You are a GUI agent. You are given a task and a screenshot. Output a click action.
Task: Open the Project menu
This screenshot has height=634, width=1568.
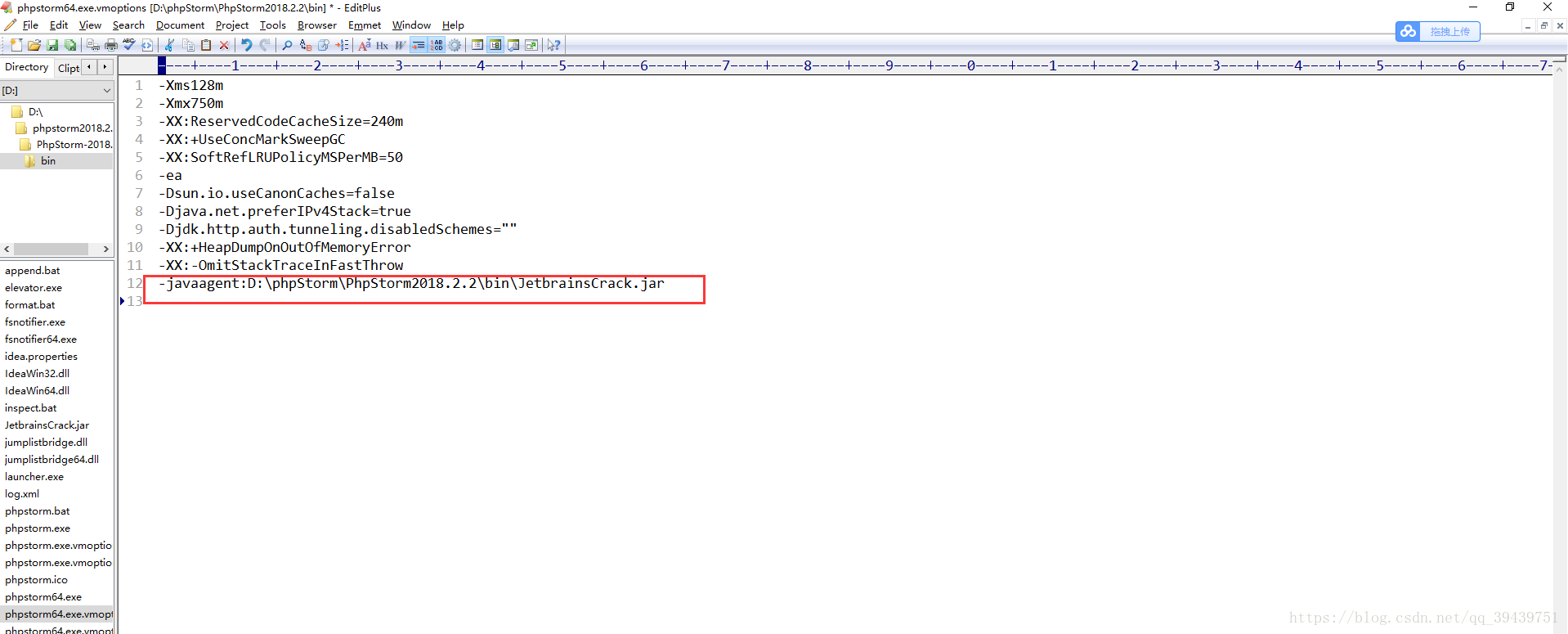coord(232,25)
